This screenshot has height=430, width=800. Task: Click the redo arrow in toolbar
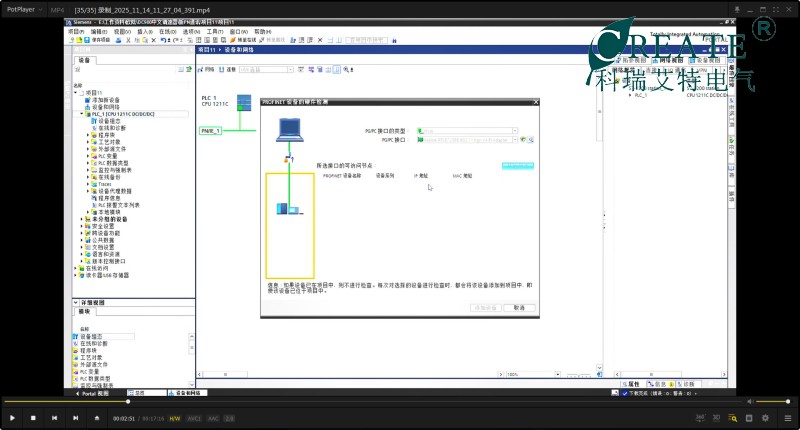coord(176,40)
